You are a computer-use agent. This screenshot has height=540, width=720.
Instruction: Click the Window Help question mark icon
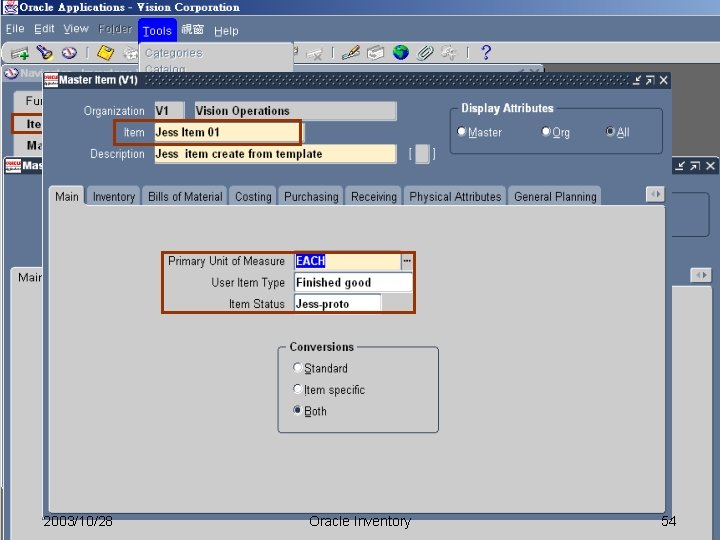486,52
